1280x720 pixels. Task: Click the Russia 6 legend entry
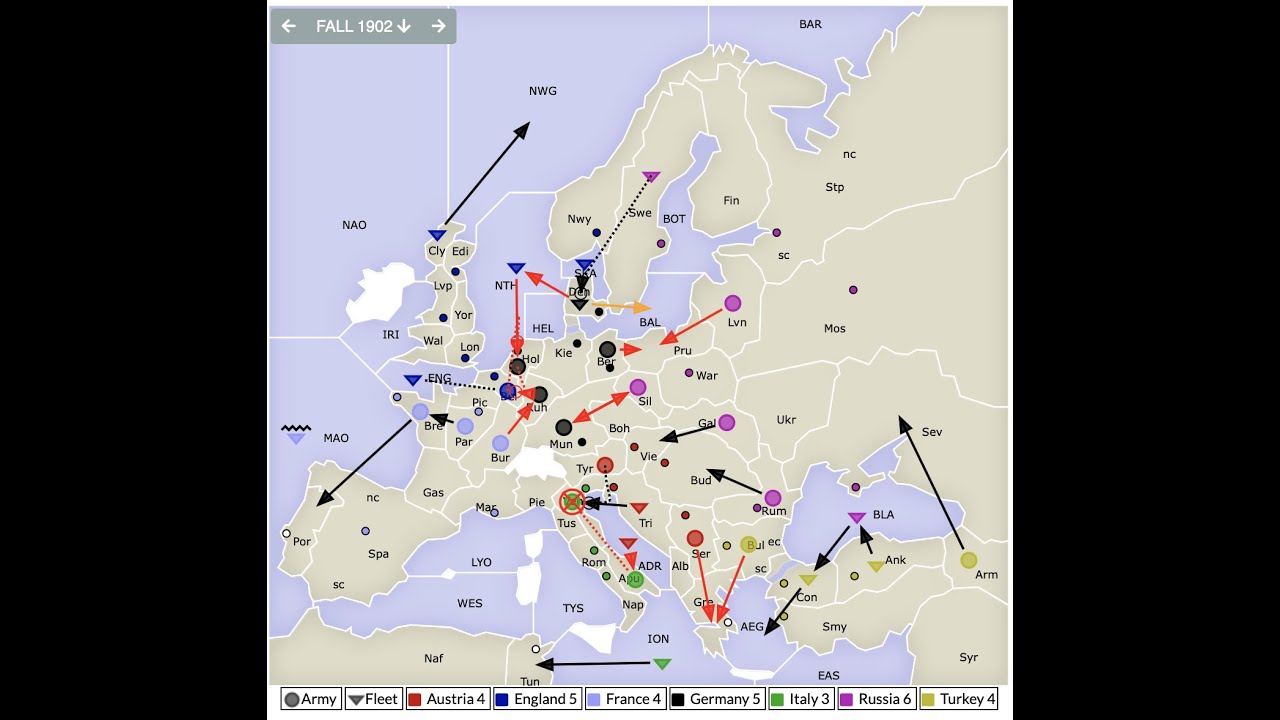pos(876,699)
